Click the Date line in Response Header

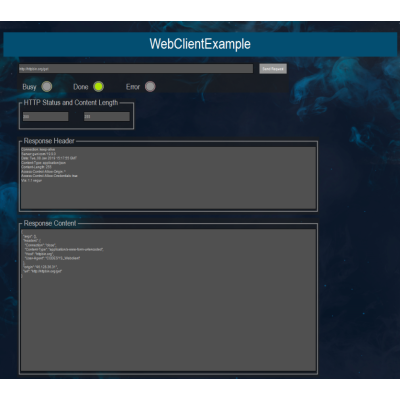point(49,158)
